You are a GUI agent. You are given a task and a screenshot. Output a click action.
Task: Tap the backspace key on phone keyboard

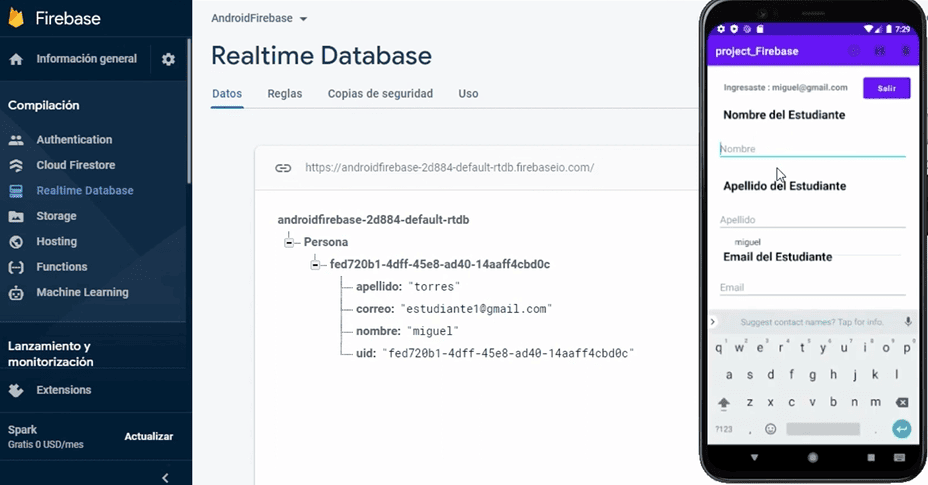(902, 402)
